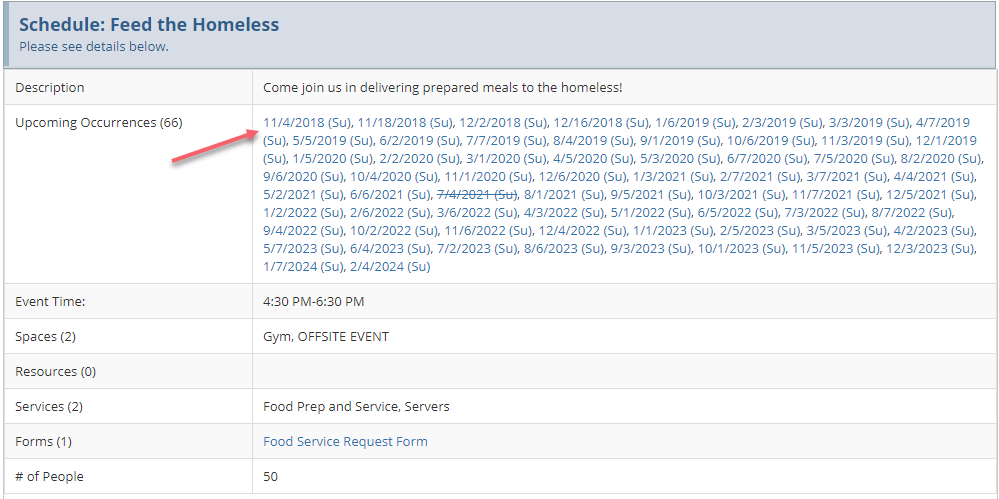Open the 11/4/2018 (Su) occurrence link
Screen dimensions: 999x499
tap(307, 122)
